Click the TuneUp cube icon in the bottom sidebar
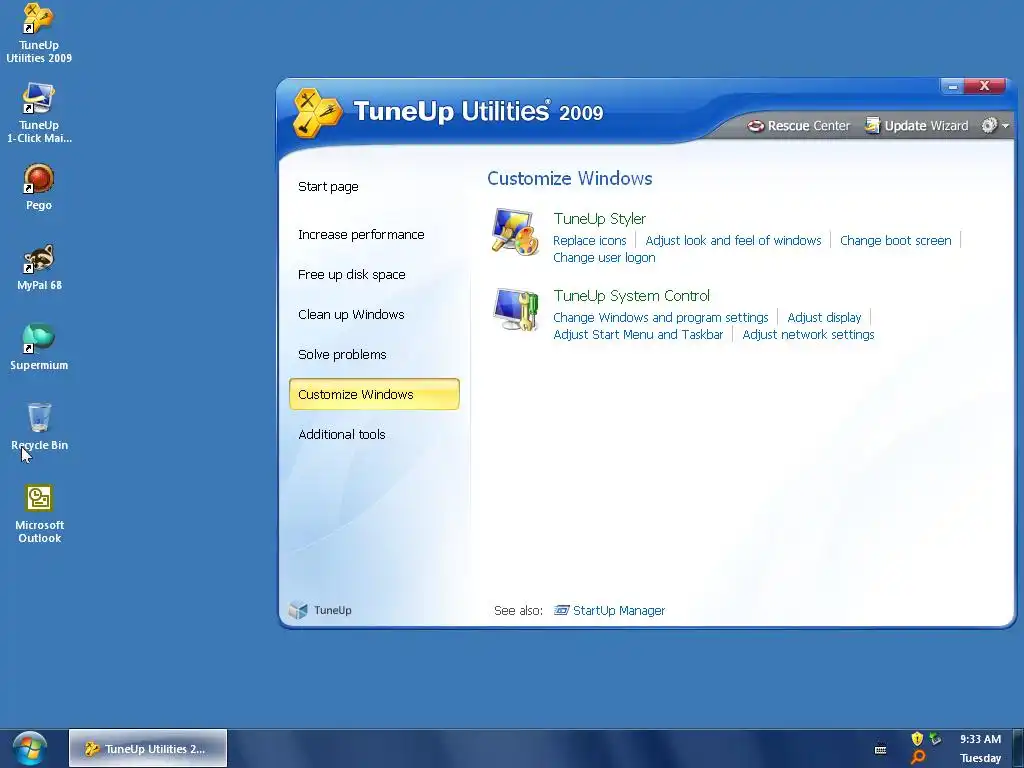The width and height of the screenshot is (1024, 768). 298,610
